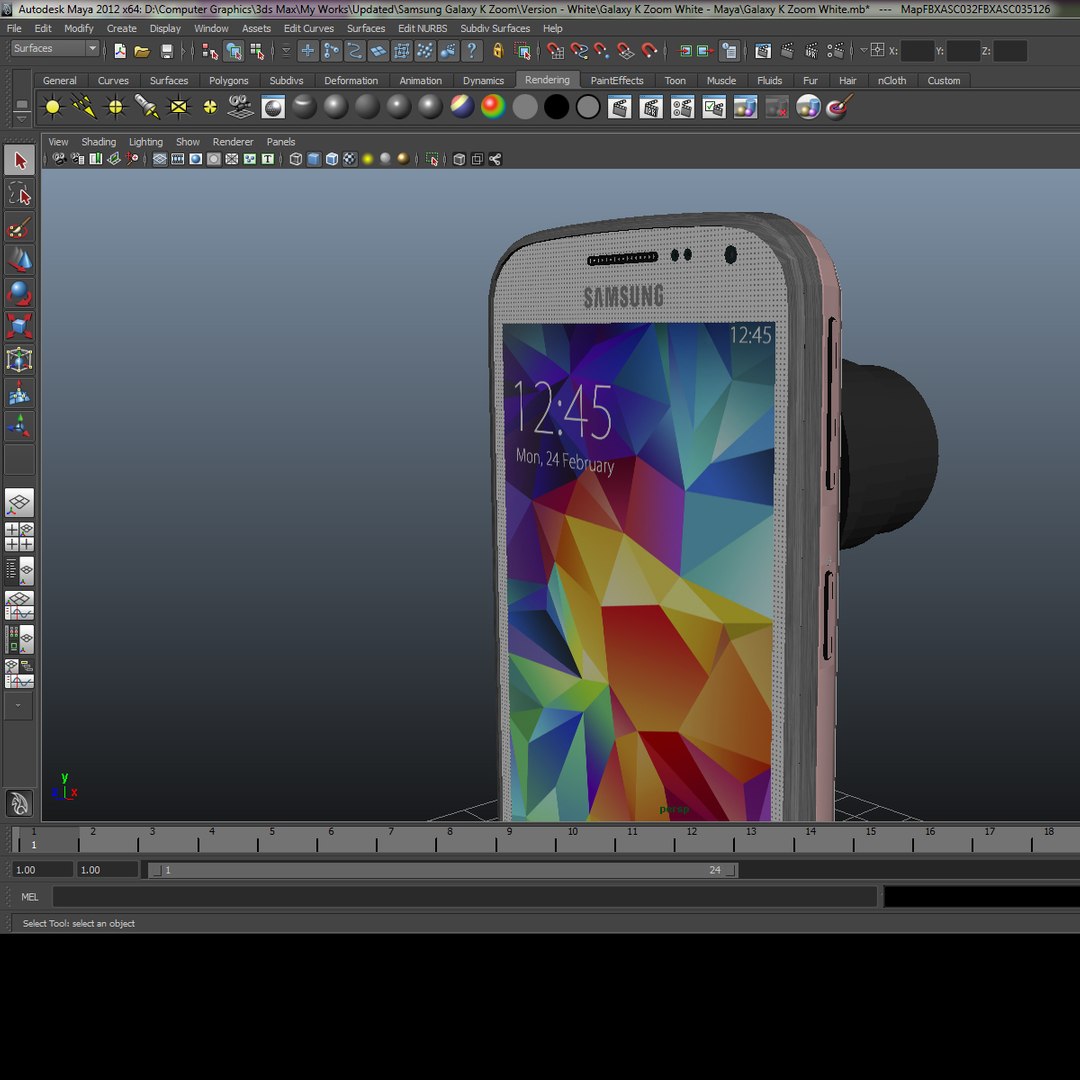This screenshot has width=1080, height=1080.
Task: Toggle textured display checker icon
Action: click(350, 160)
